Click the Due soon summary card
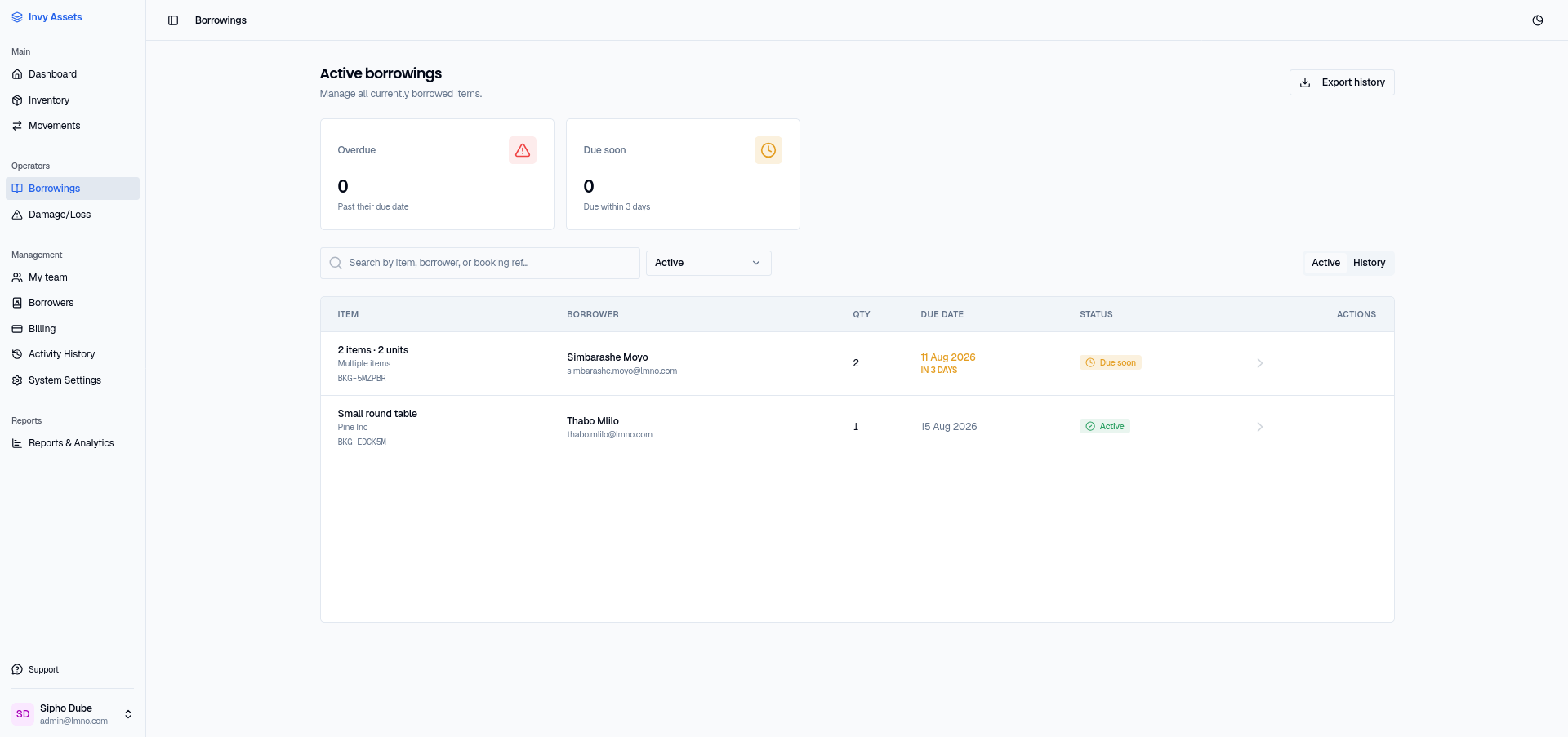Image resolution: width=1568 pixels, height=737 pixels. coord(683,175)
